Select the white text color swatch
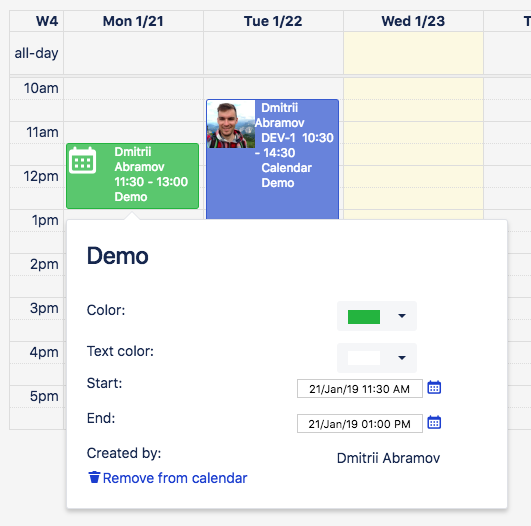This screenshot has width=531, height=526. point(364,358)
